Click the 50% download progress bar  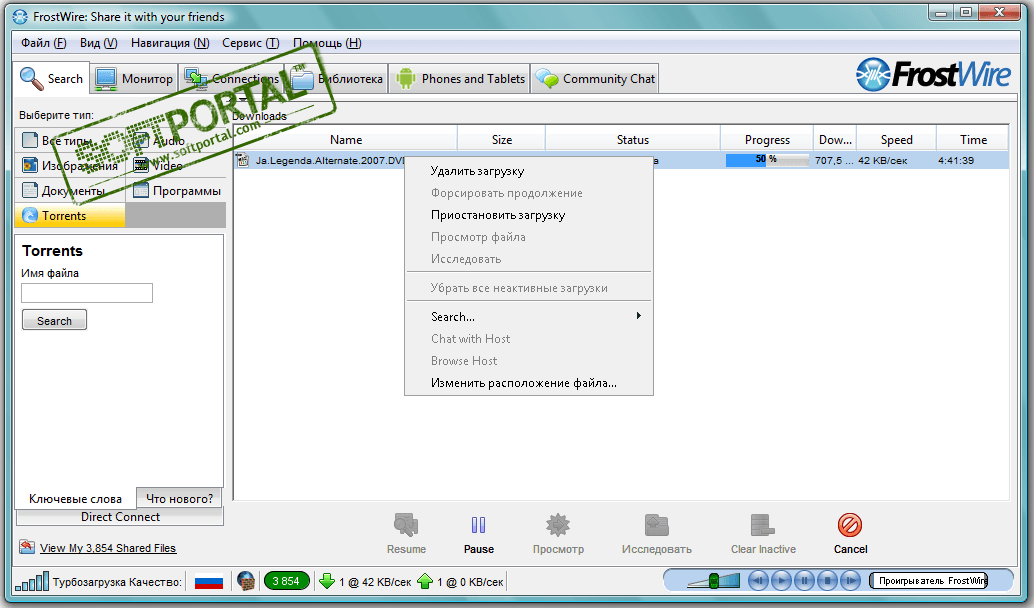(x=767, y=160)
